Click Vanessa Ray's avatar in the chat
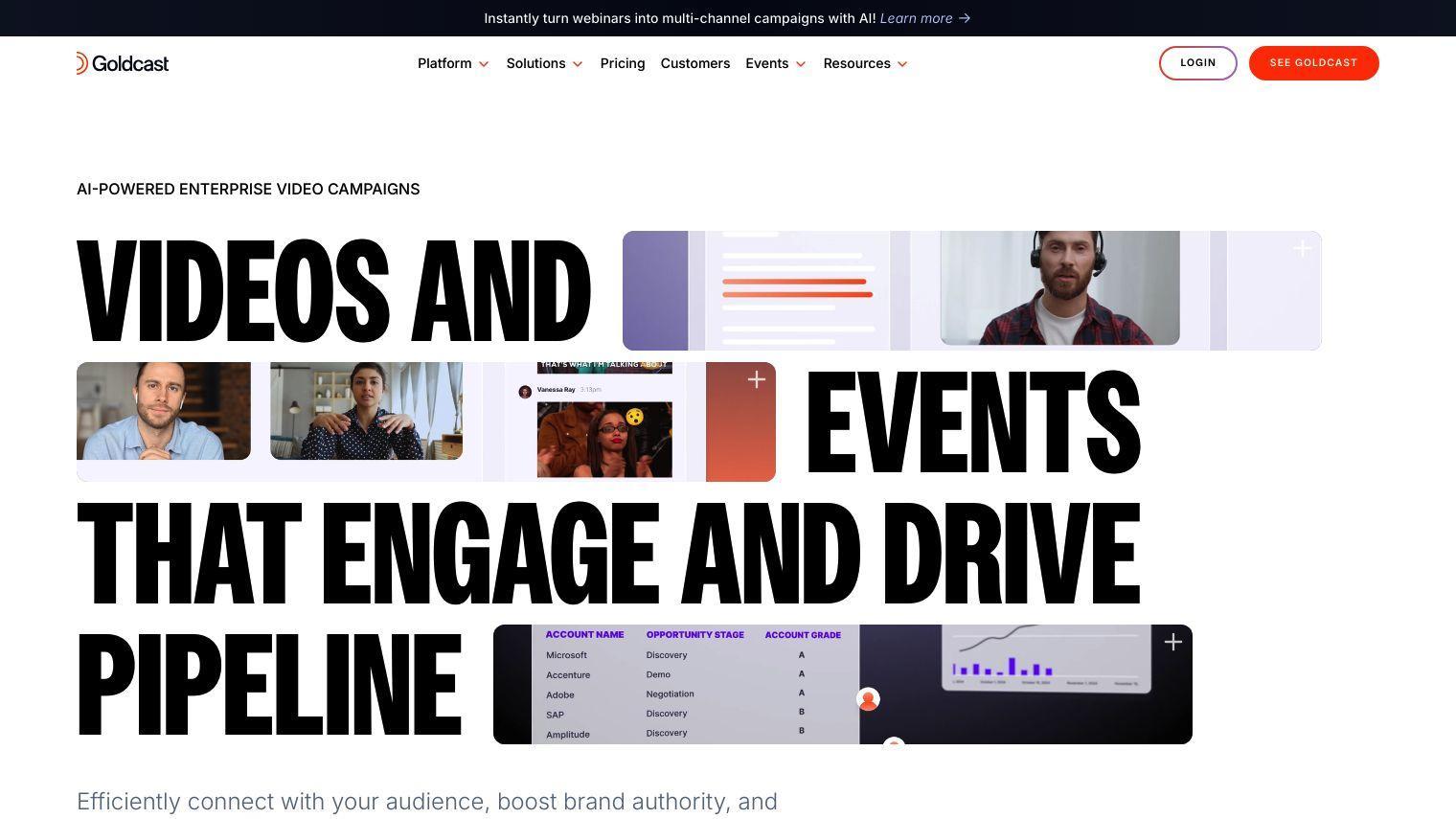This screenshot has width=1456, height=819. 525,391
